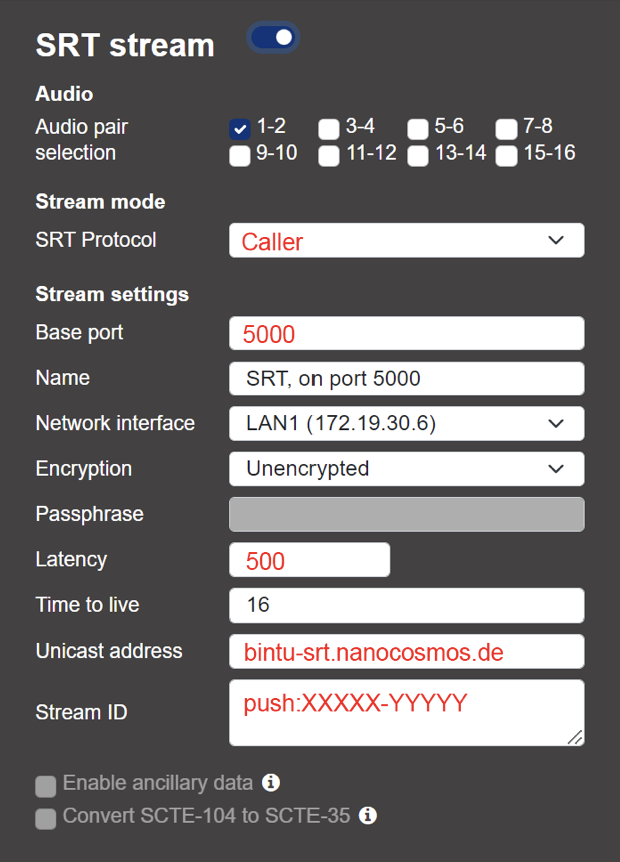Uncheck audio pair 1-2

(238, 128)
